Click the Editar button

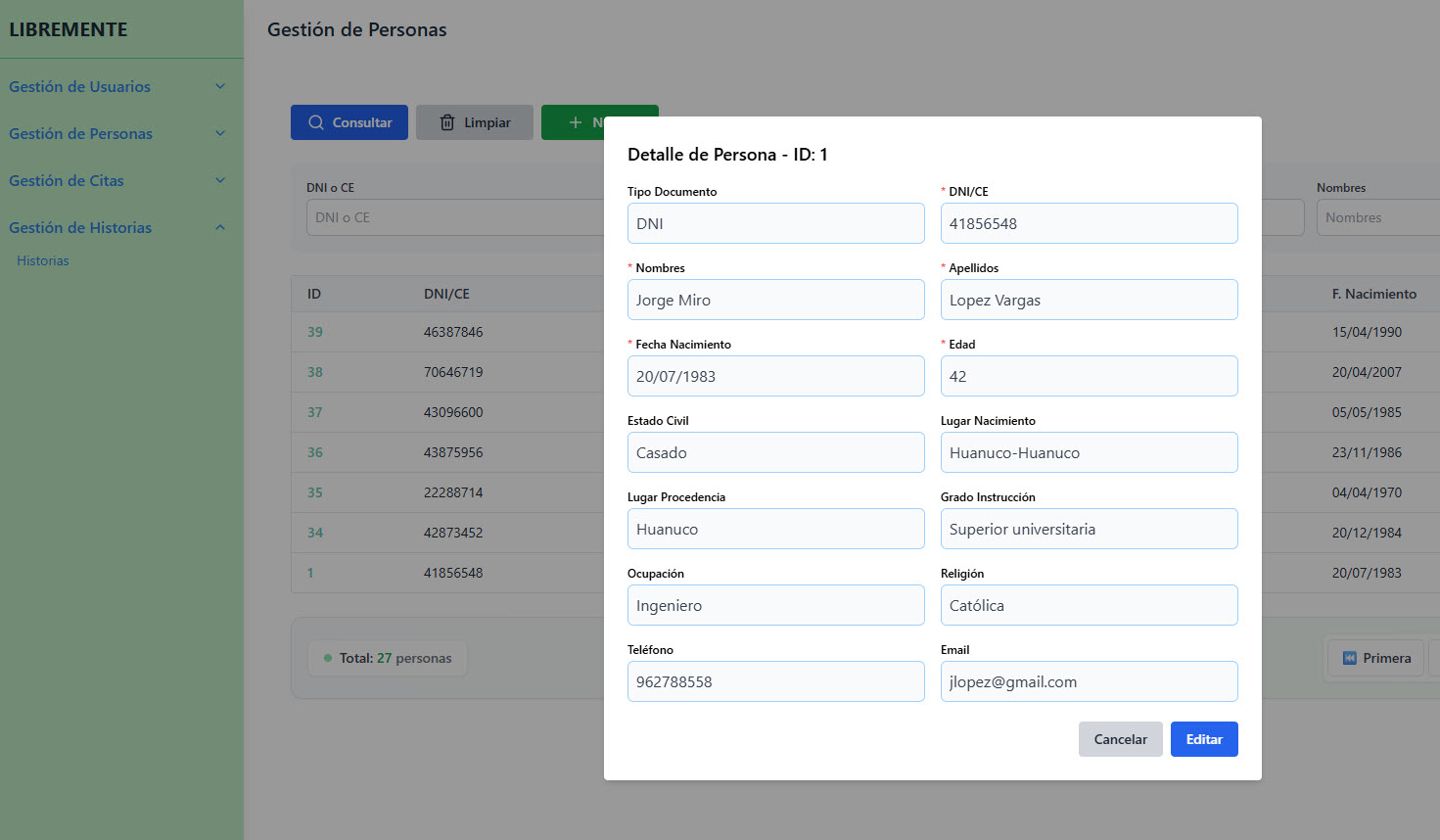tap(1204, 739)
